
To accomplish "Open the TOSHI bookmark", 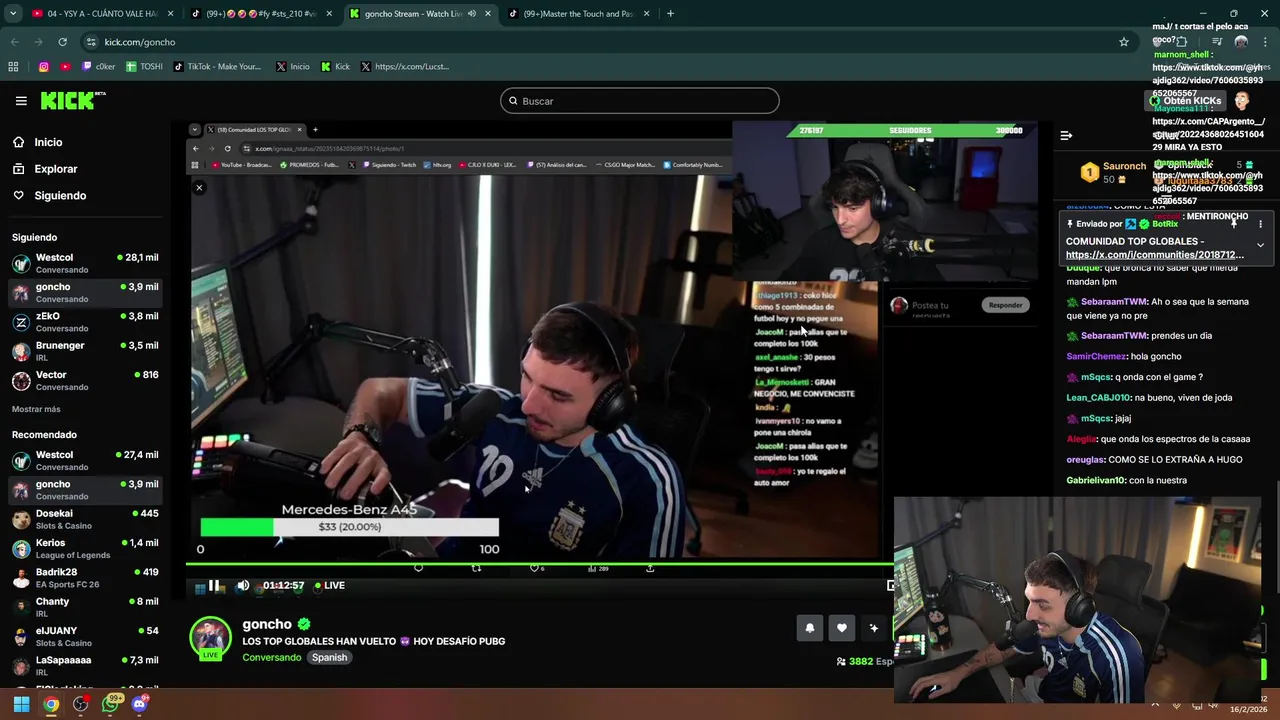I will tap(144, 67).
